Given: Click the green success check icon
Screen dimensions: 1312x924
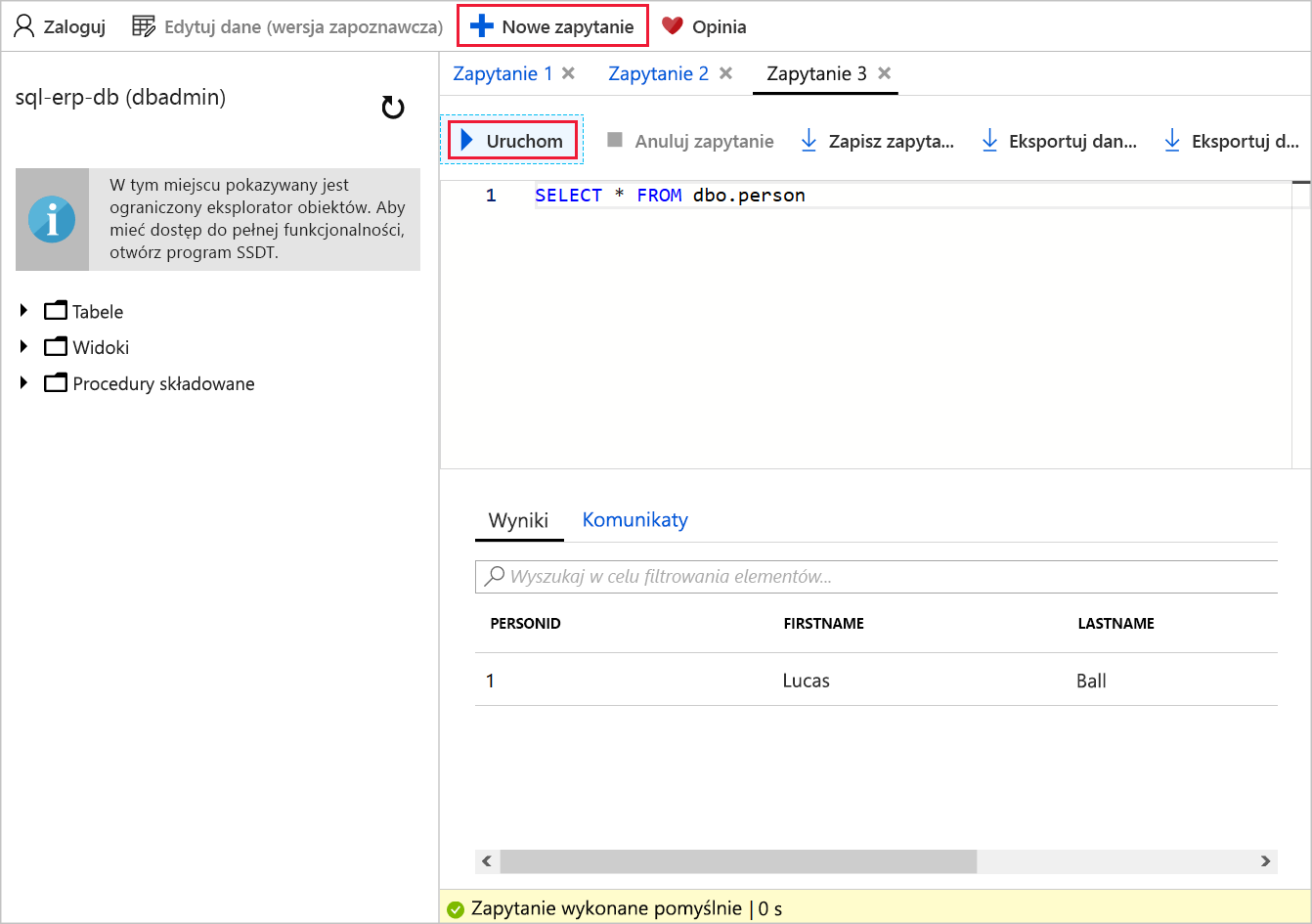Looking at the screenshot, I should coord(455,909).
